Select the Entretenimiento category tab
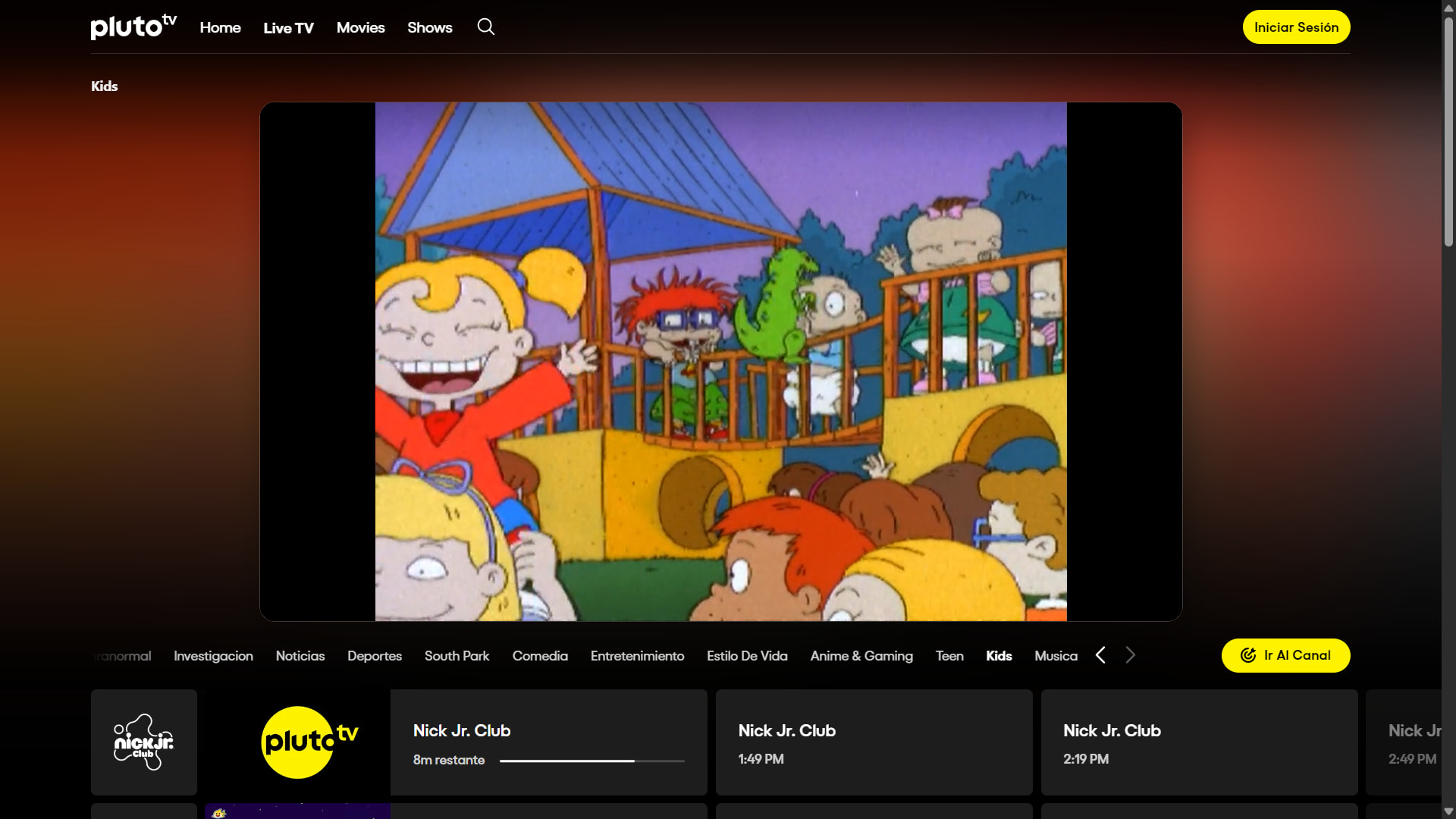1456x819 pixels. point(637,656)
